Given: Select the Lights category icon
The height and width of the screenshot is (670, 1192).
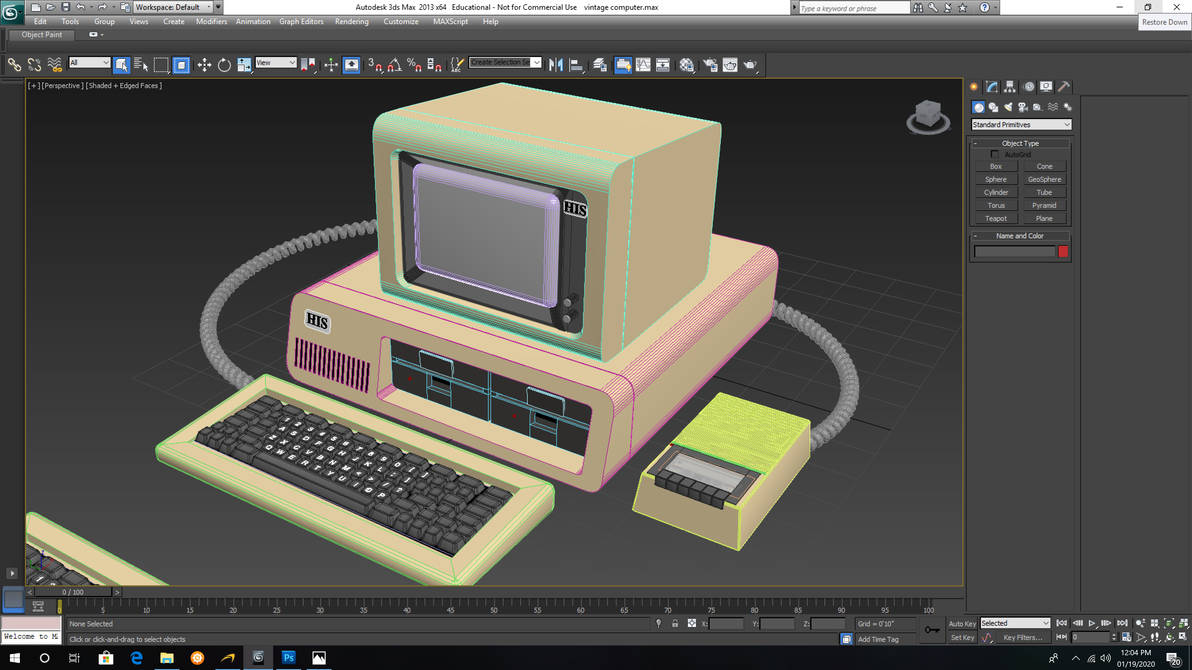Looking at the screenshot, I should coord(1008,107).
